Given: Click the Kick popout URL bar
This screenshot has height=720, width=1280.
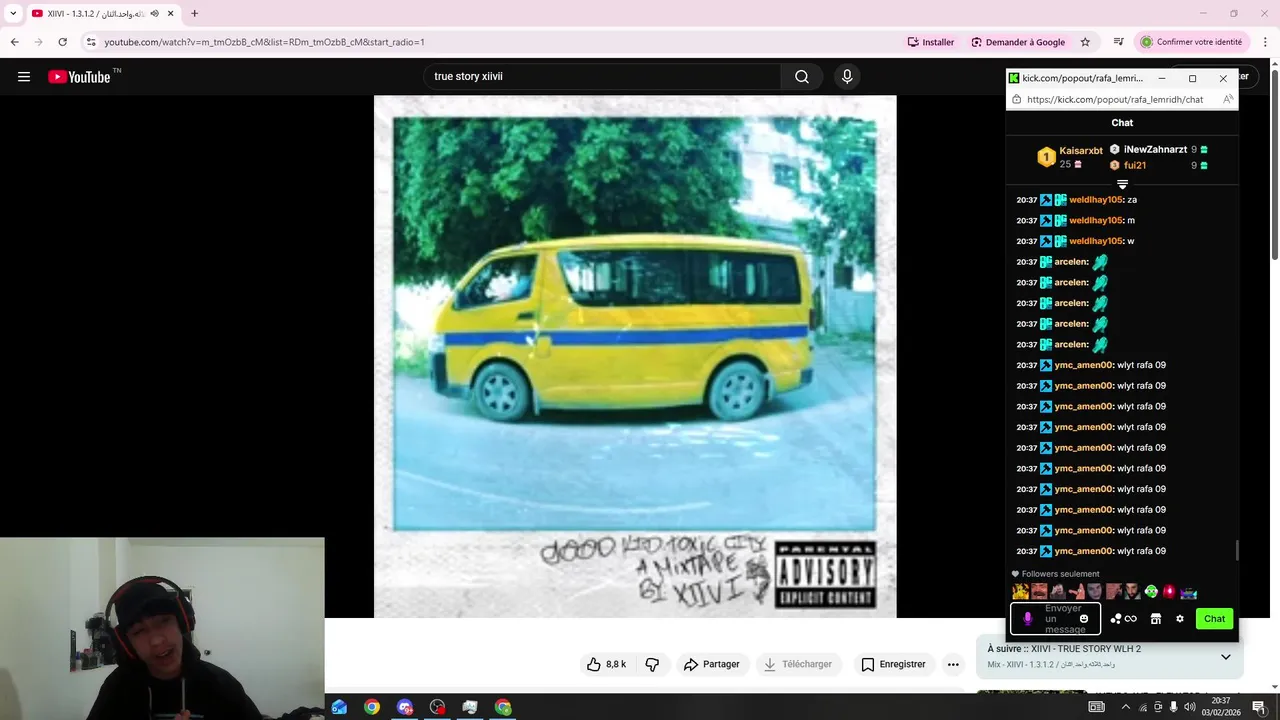Looking at the screenshot, I should (1114, 99).
